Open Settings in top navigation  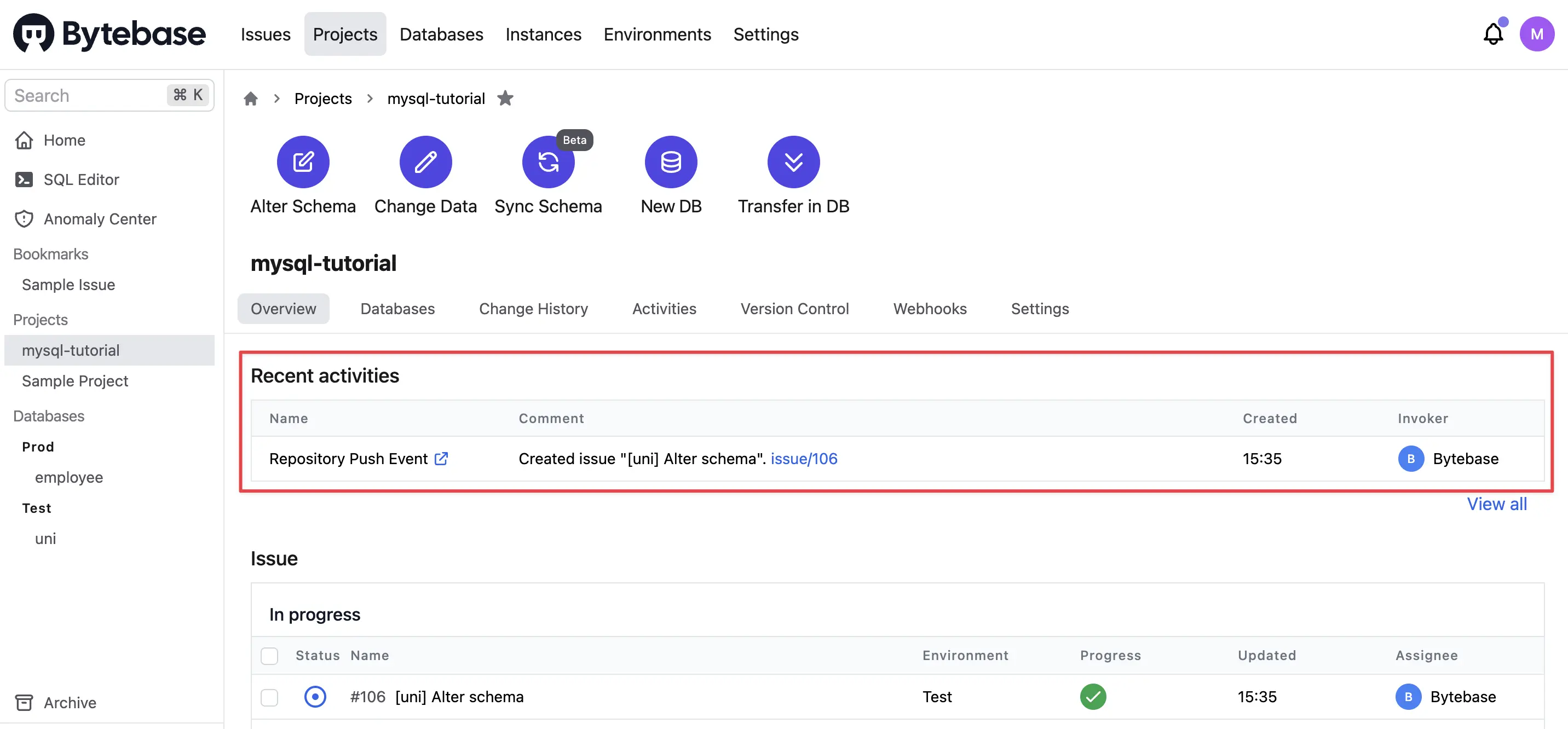click(x=766, y=34)
